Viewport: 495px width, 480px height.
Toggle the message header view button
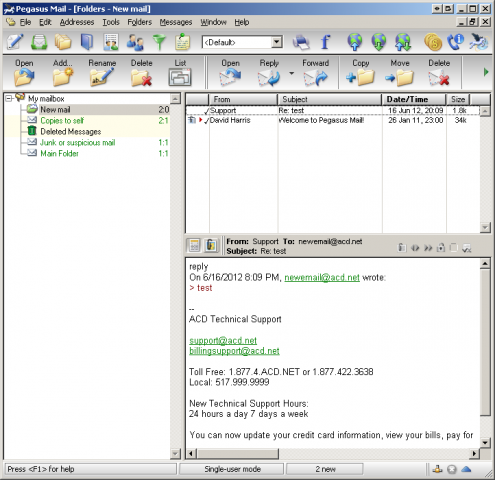pos(194,246)
